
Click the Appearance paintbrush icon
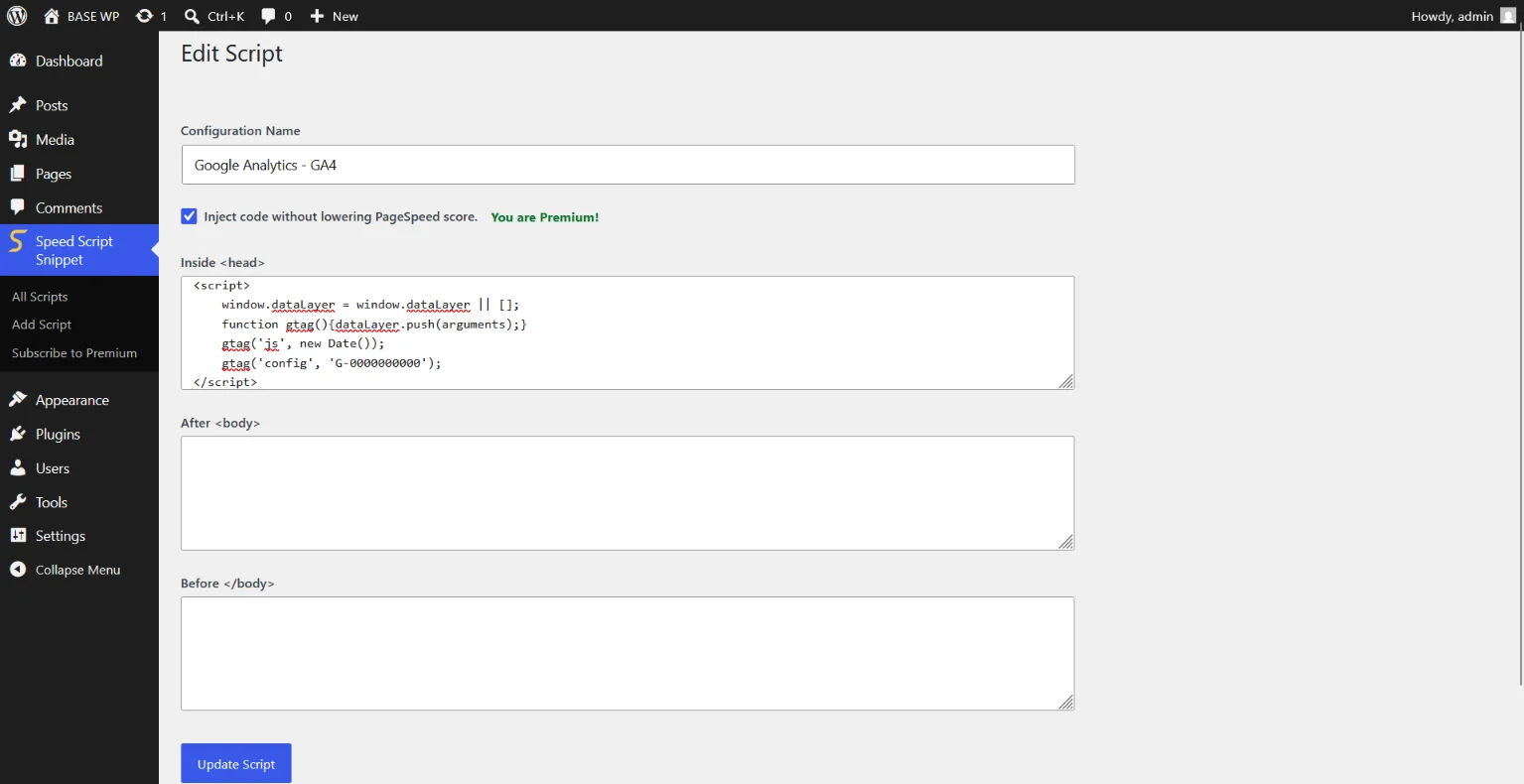pyautogui.click(x=18, y=400)
